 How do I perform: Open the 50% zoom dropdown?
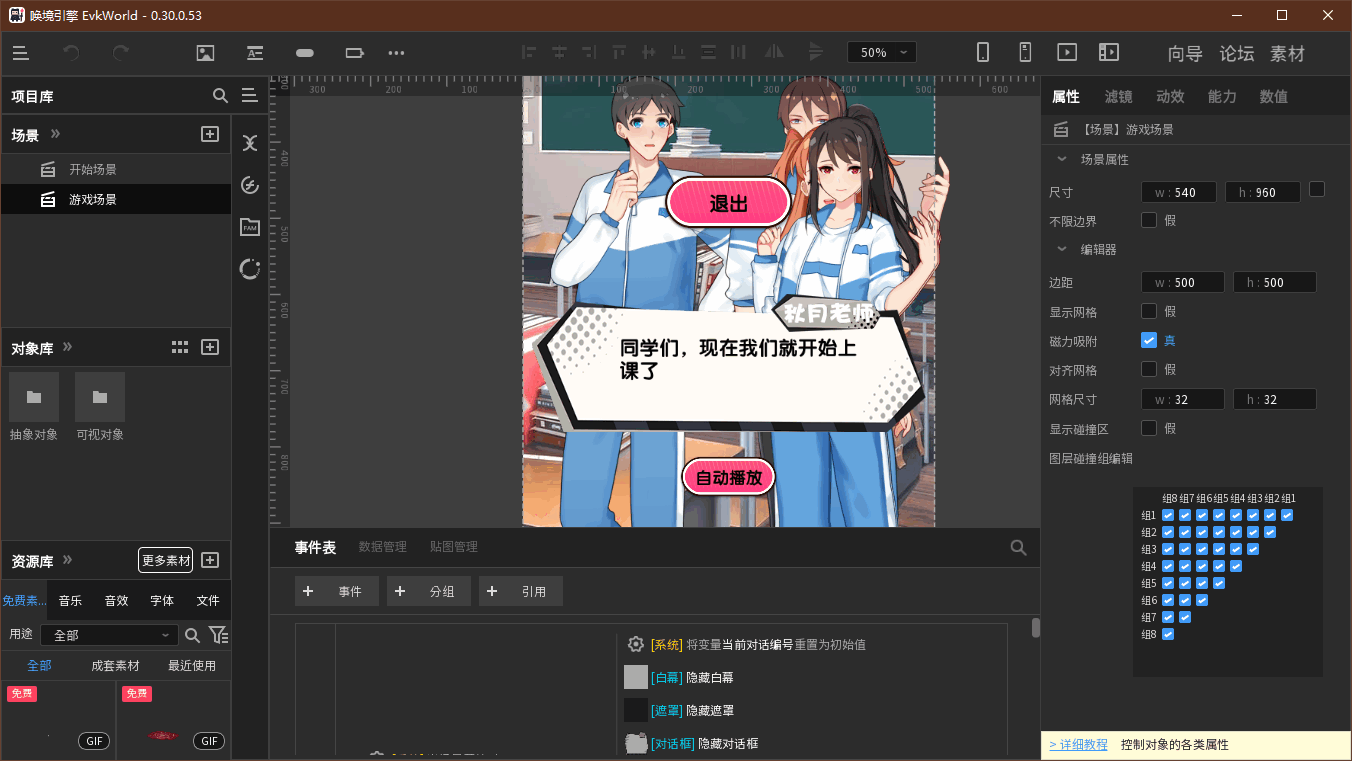coord(881,51)
